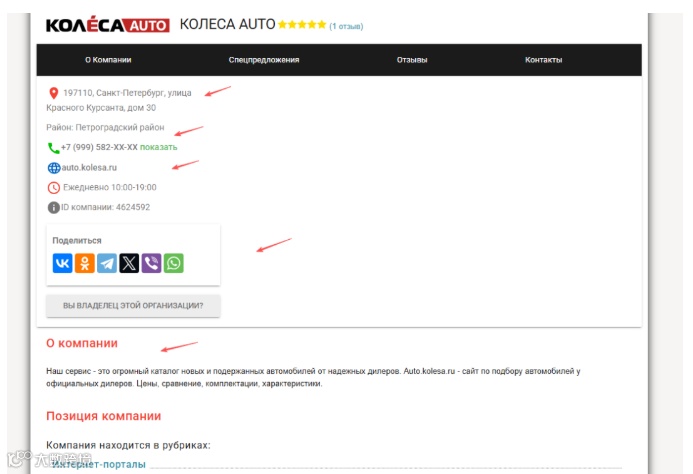Click the Позиция компании section heading
The image size is (693, 474).
pyautogui.click(x=103, y=416)
